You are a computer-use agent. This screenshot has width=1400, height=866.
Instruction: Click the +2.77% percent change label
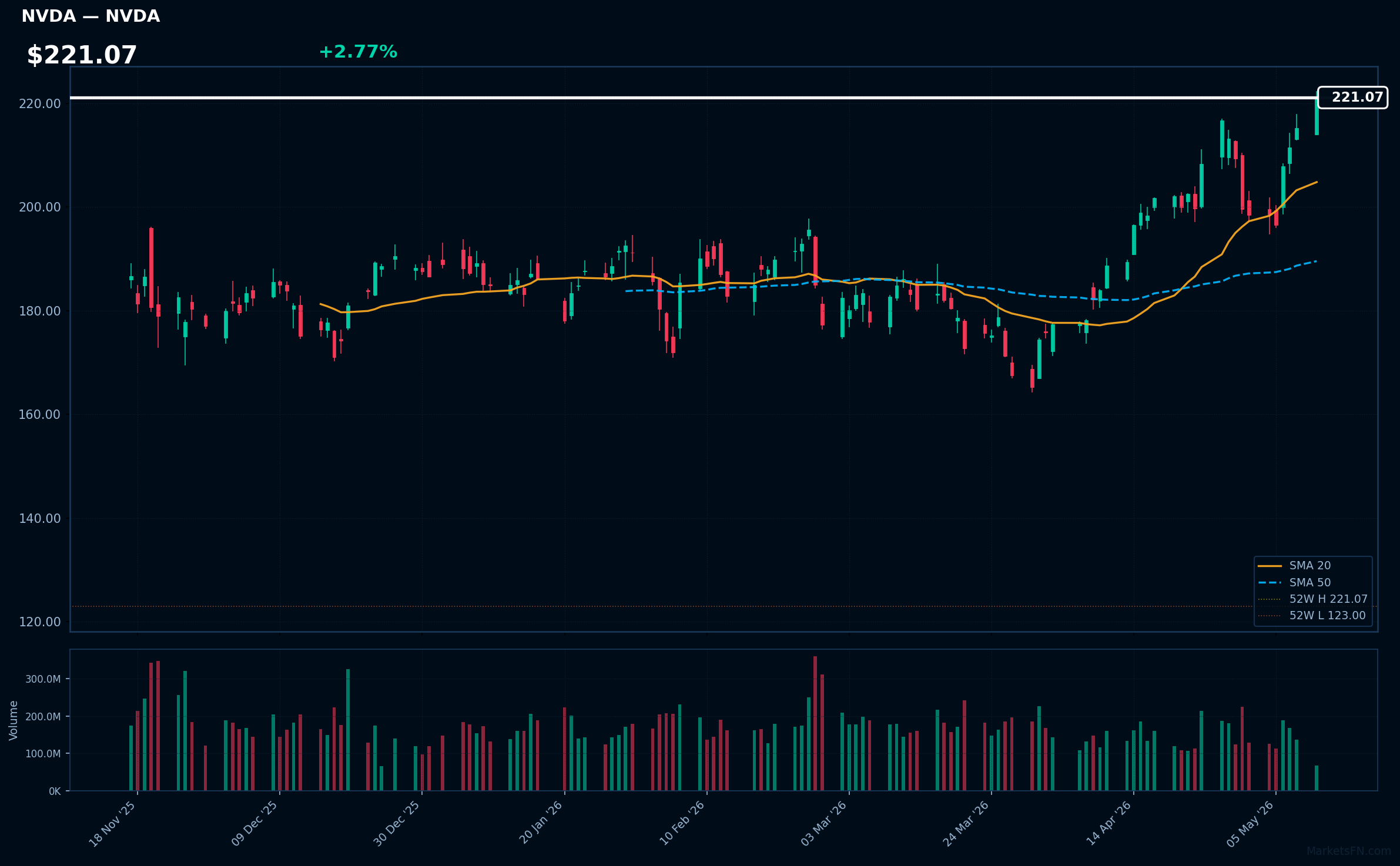pyautogui.click(x=358, y=52)
